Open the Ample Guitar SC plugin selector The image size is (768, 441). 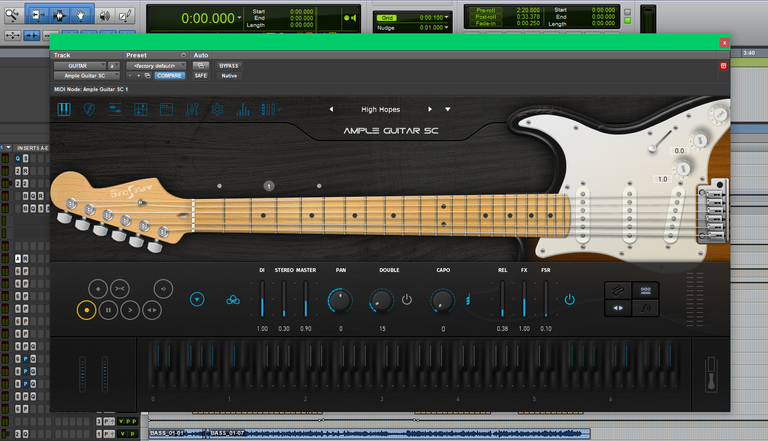coord(87,75)
